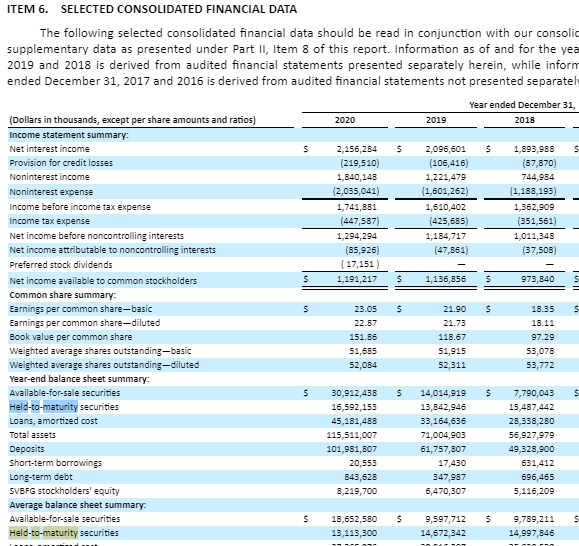Select the book value 151.86

363,337
